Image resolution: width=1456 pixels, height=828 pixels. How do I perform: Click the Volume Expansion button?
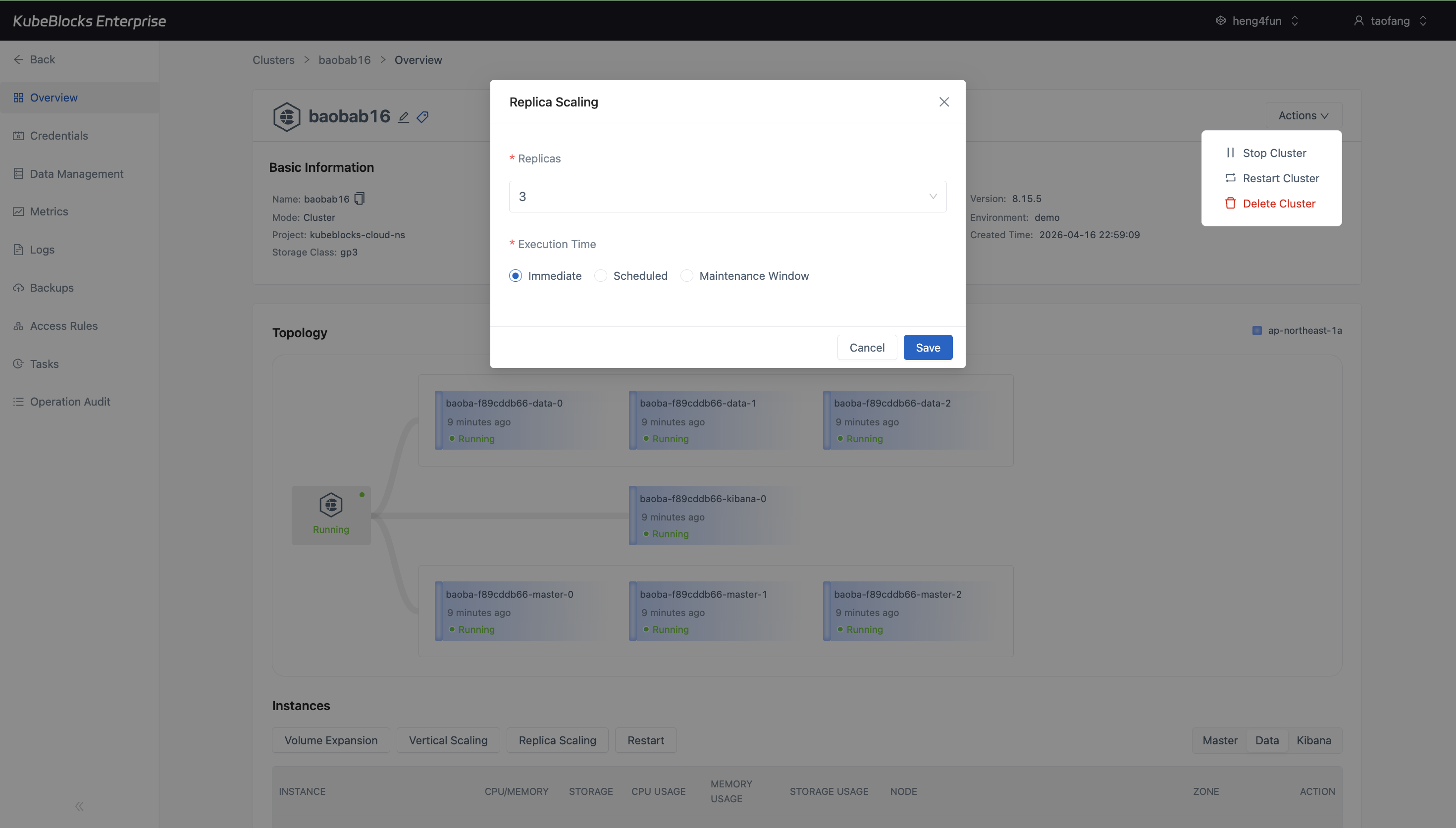click(331, 740)
